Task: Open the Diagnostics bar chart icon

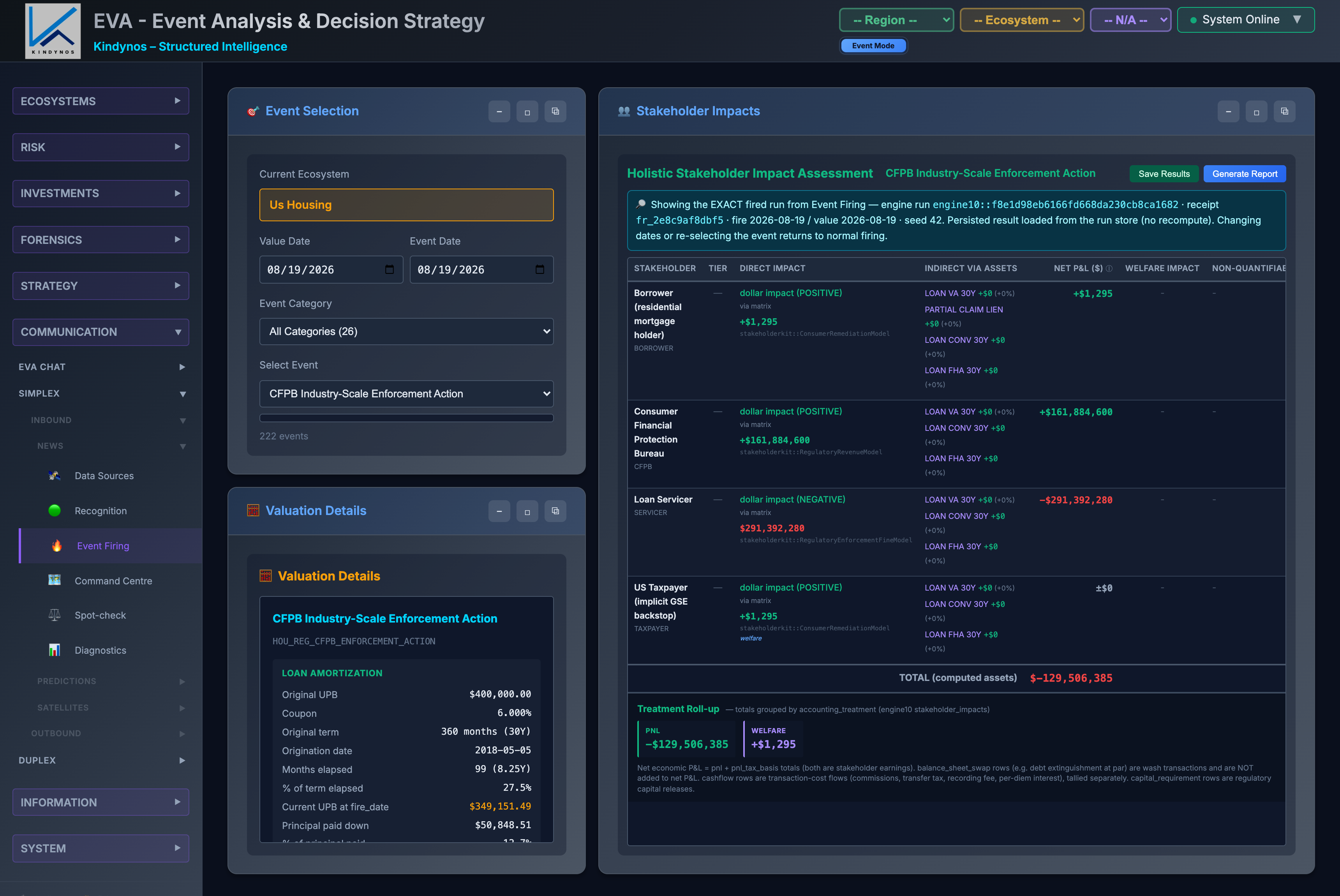Action: (x=55, y=650)
